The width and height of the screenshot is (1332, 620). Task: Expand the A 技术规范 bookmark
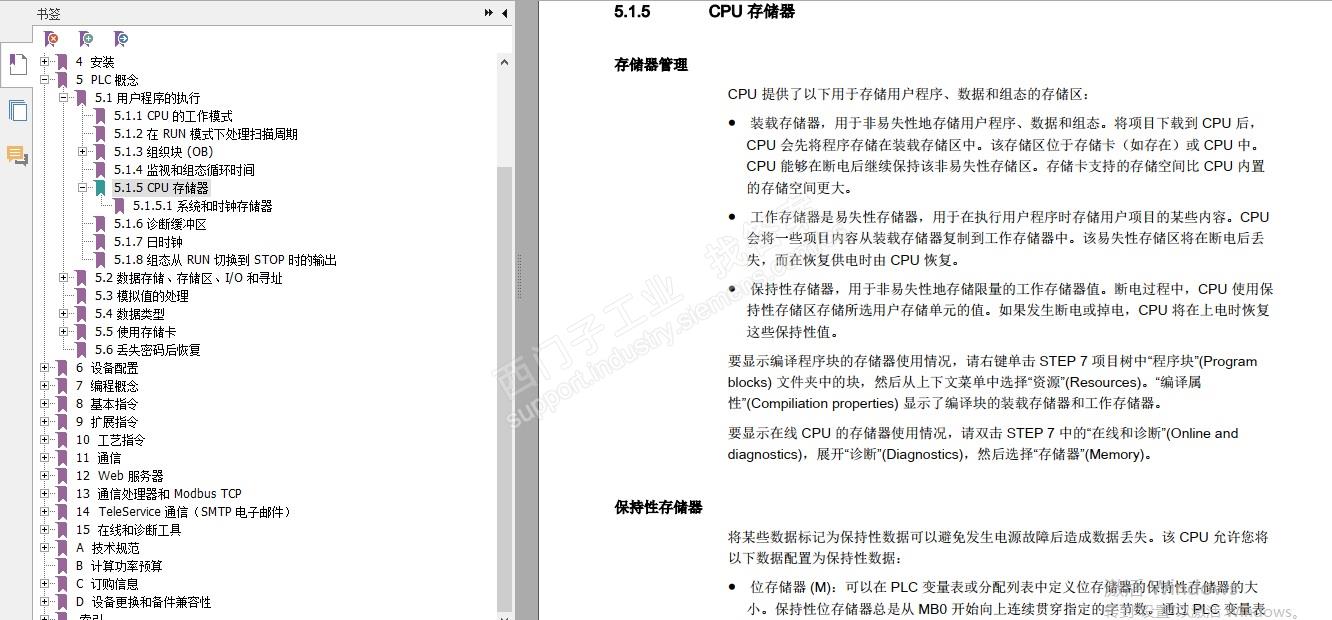pyautogui.click(x=44, y=548)
